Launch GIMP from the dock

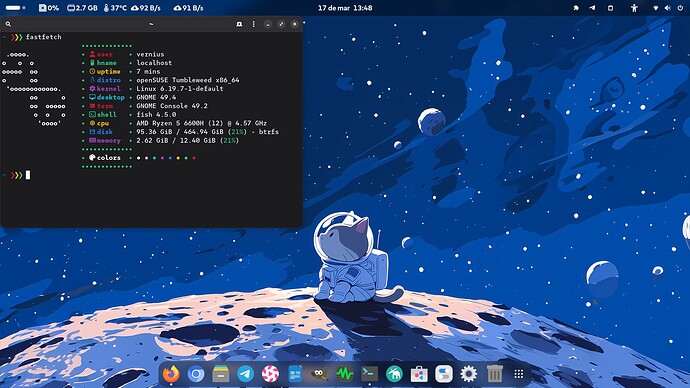coord(319,374)
